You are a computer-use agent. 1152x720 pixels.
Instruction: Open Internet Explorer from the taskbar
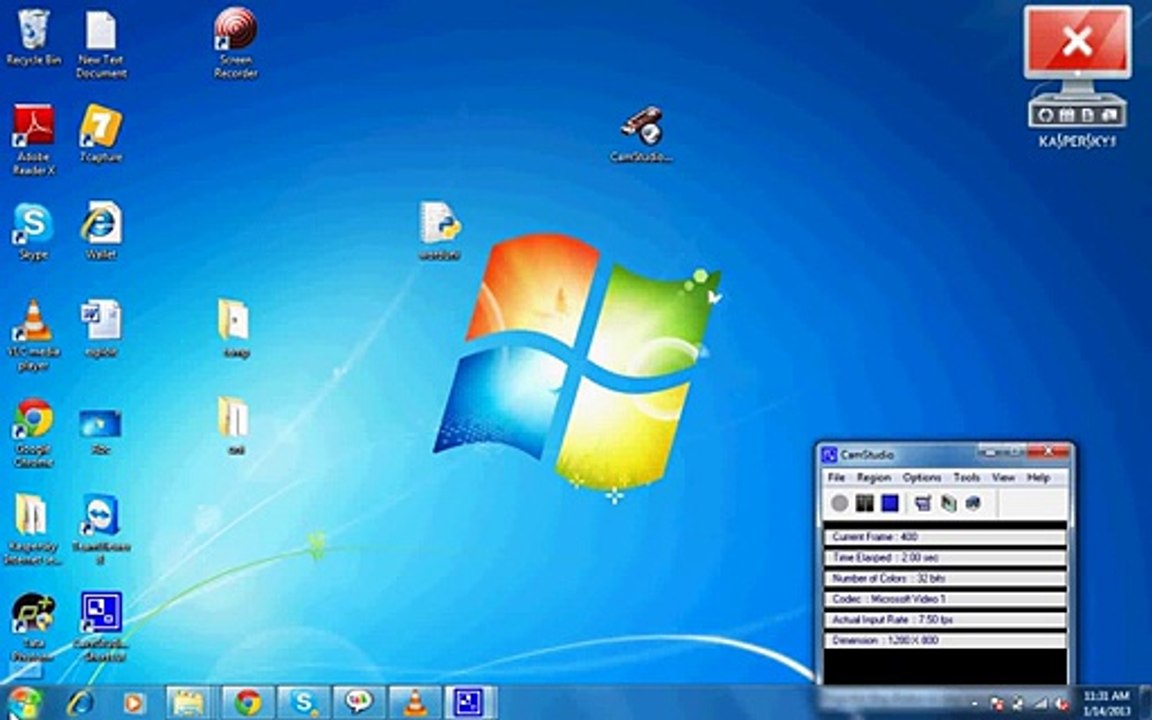click(x=80, y=703)
